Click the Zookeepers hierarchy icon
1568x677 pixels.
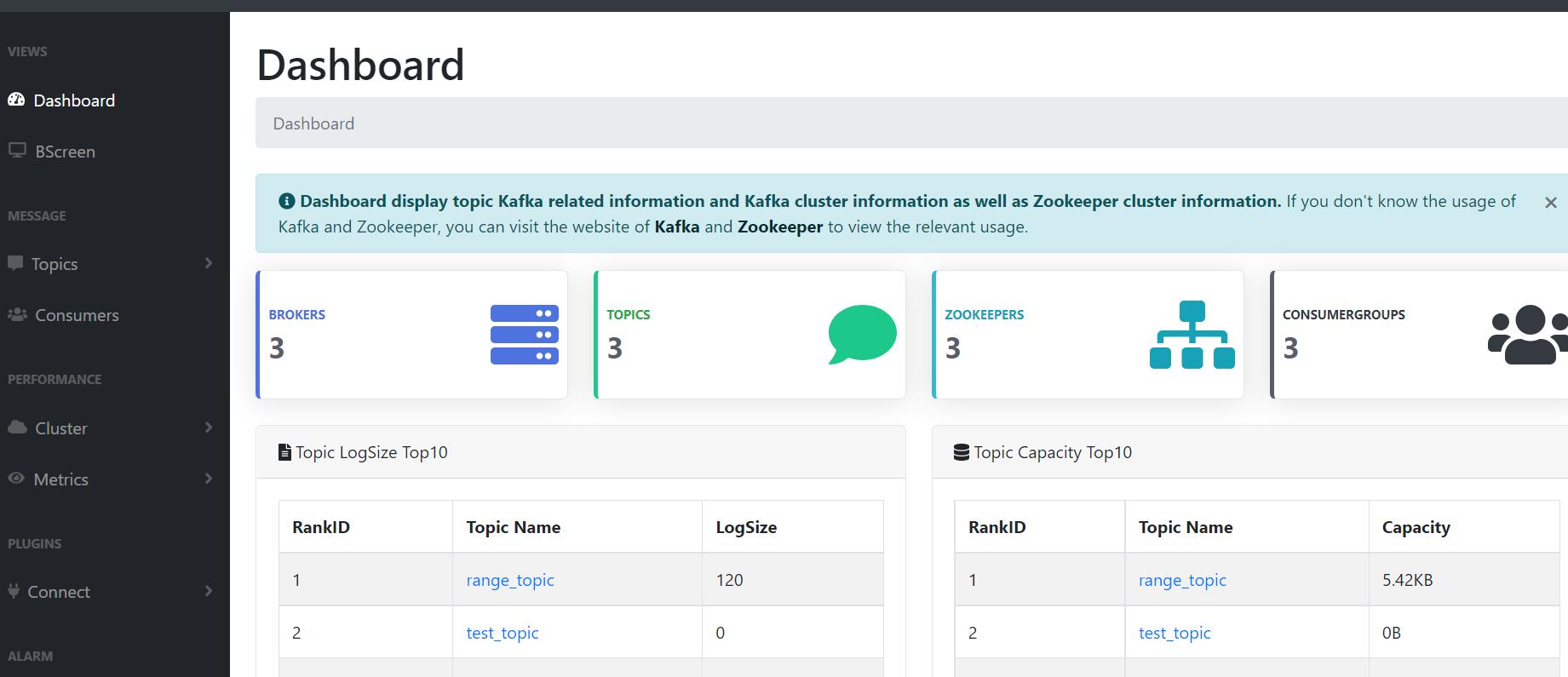point(1192,335)
